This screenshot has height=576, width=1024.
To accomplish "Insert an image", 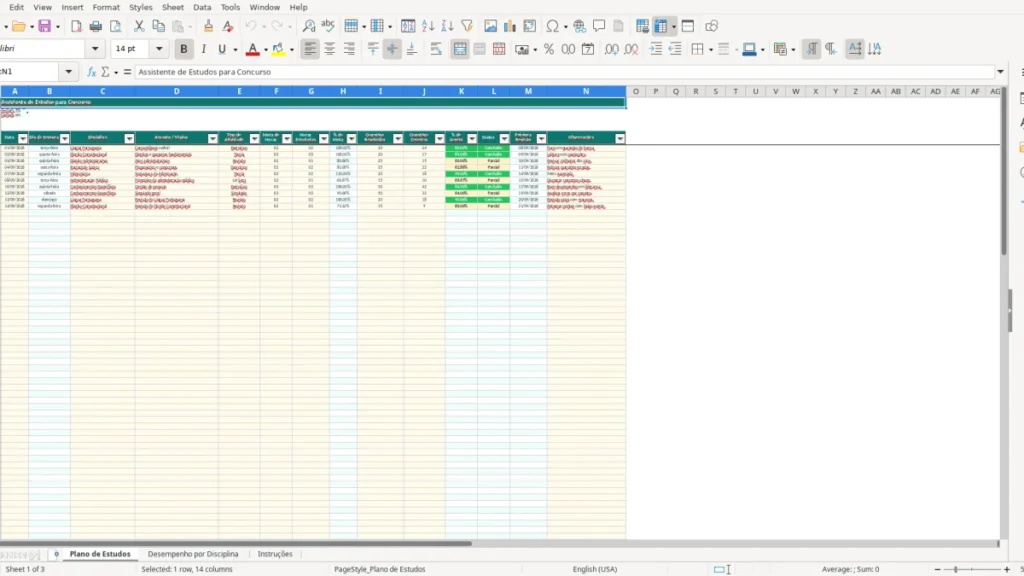I will click(490, 26).
